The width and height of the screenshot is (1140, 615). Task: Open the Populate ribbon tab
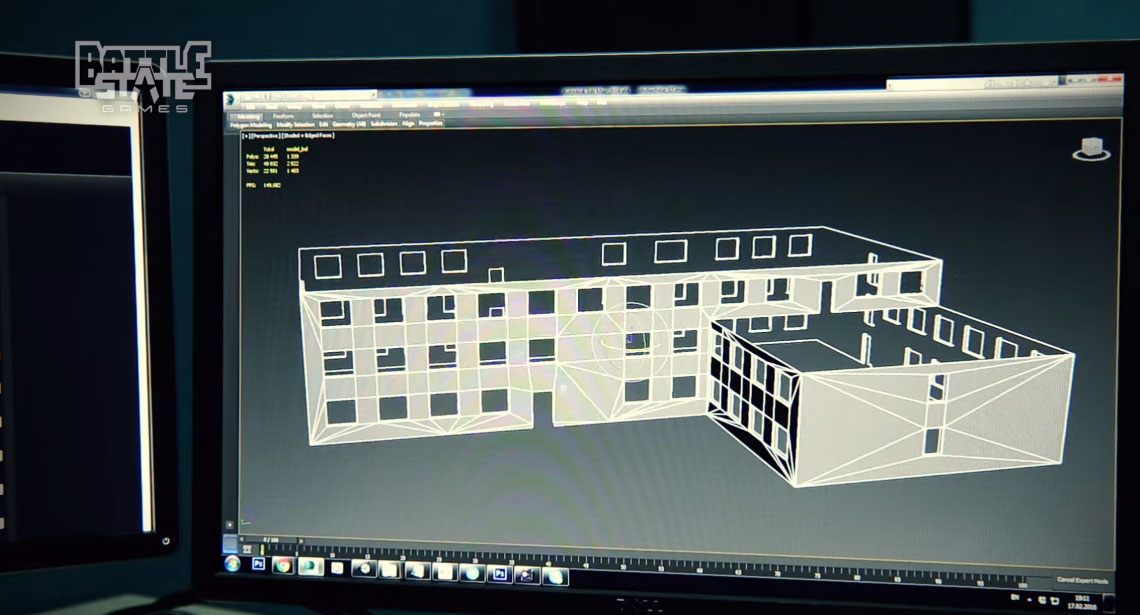[x=410, y=116]
